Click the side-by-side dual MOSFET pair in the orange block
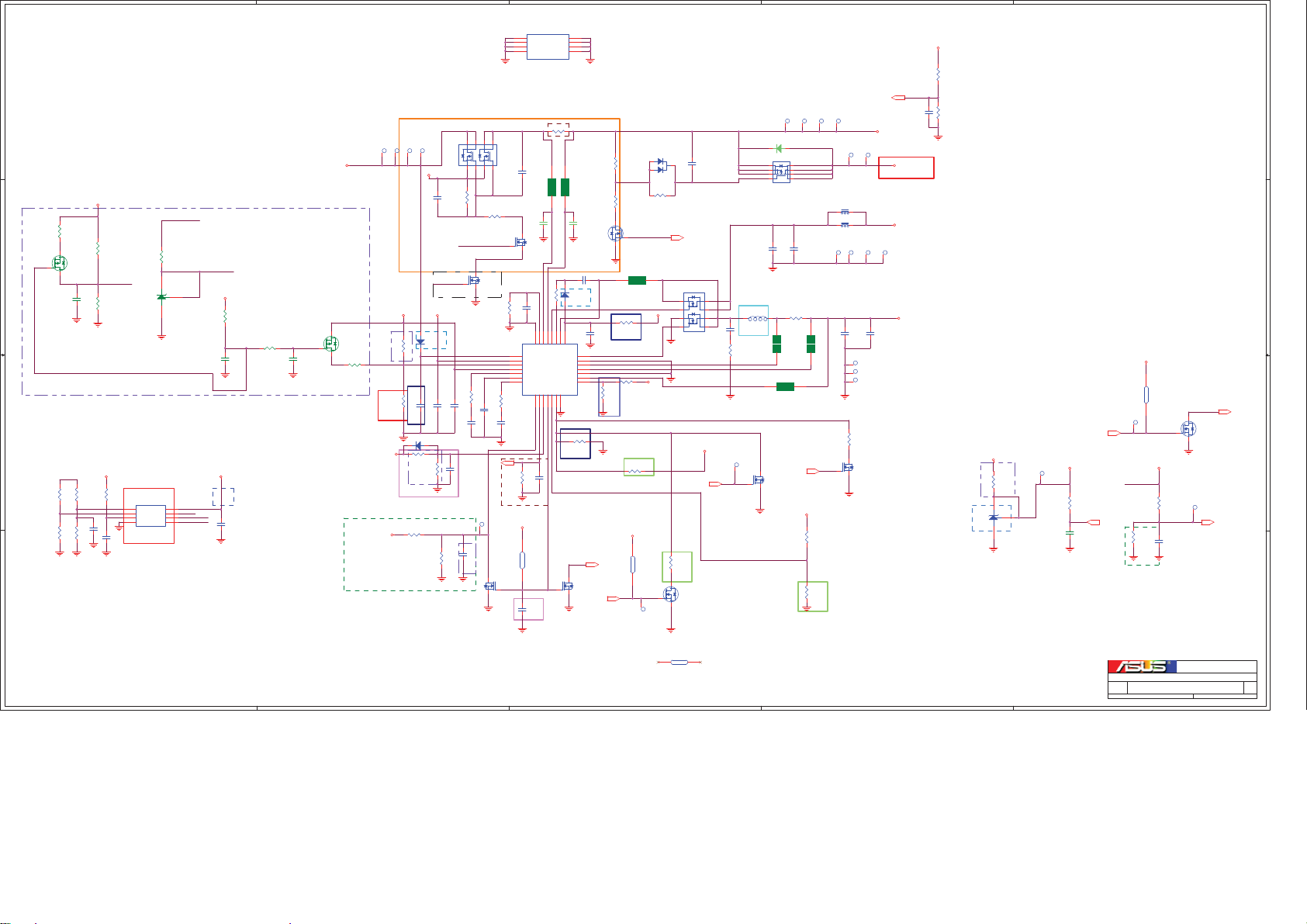 (x=478, y=155)
